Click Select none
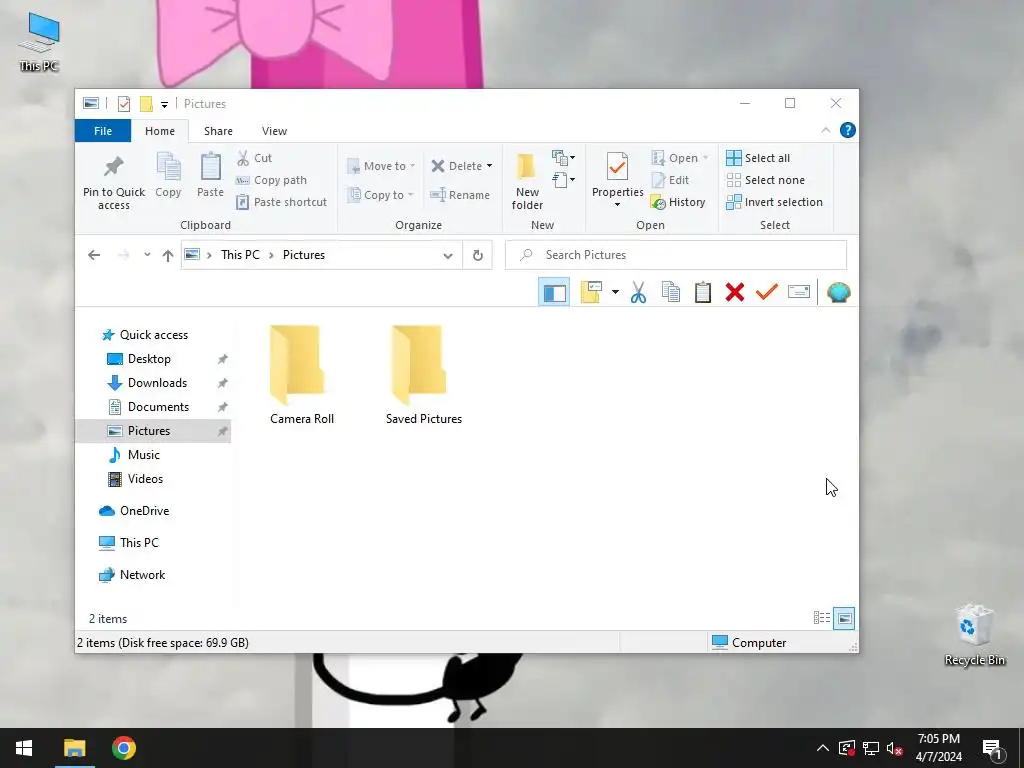The width and height of the screenshot is (1024, 768). point(765,180)
